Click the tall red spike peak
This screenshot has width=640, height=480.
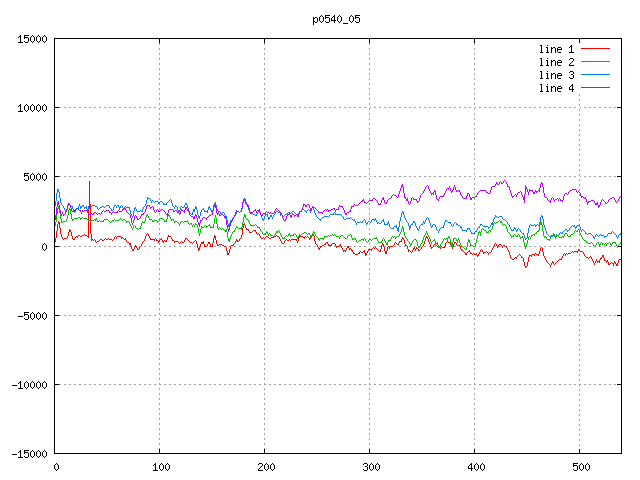click(x=90, y=183)
